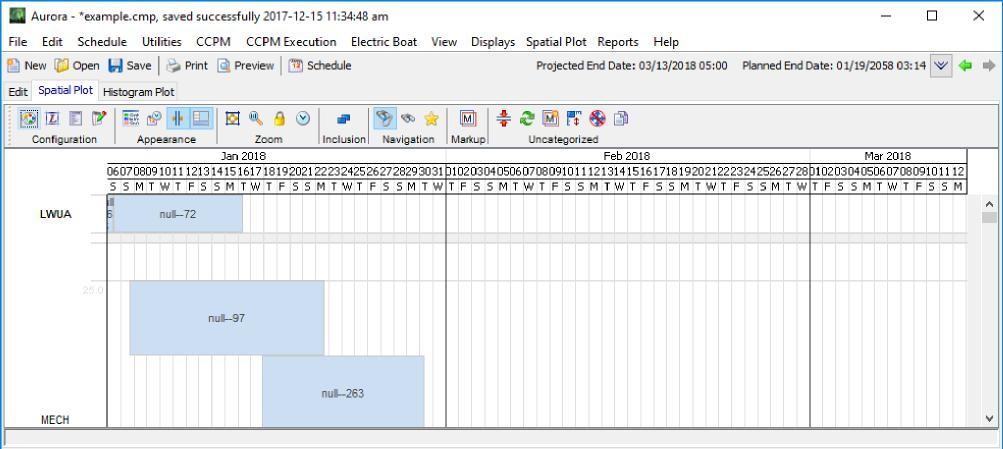The image size is (1003, 449).
Task: Click the vertical scrollbar down arrow
Action: click(990, 419)
